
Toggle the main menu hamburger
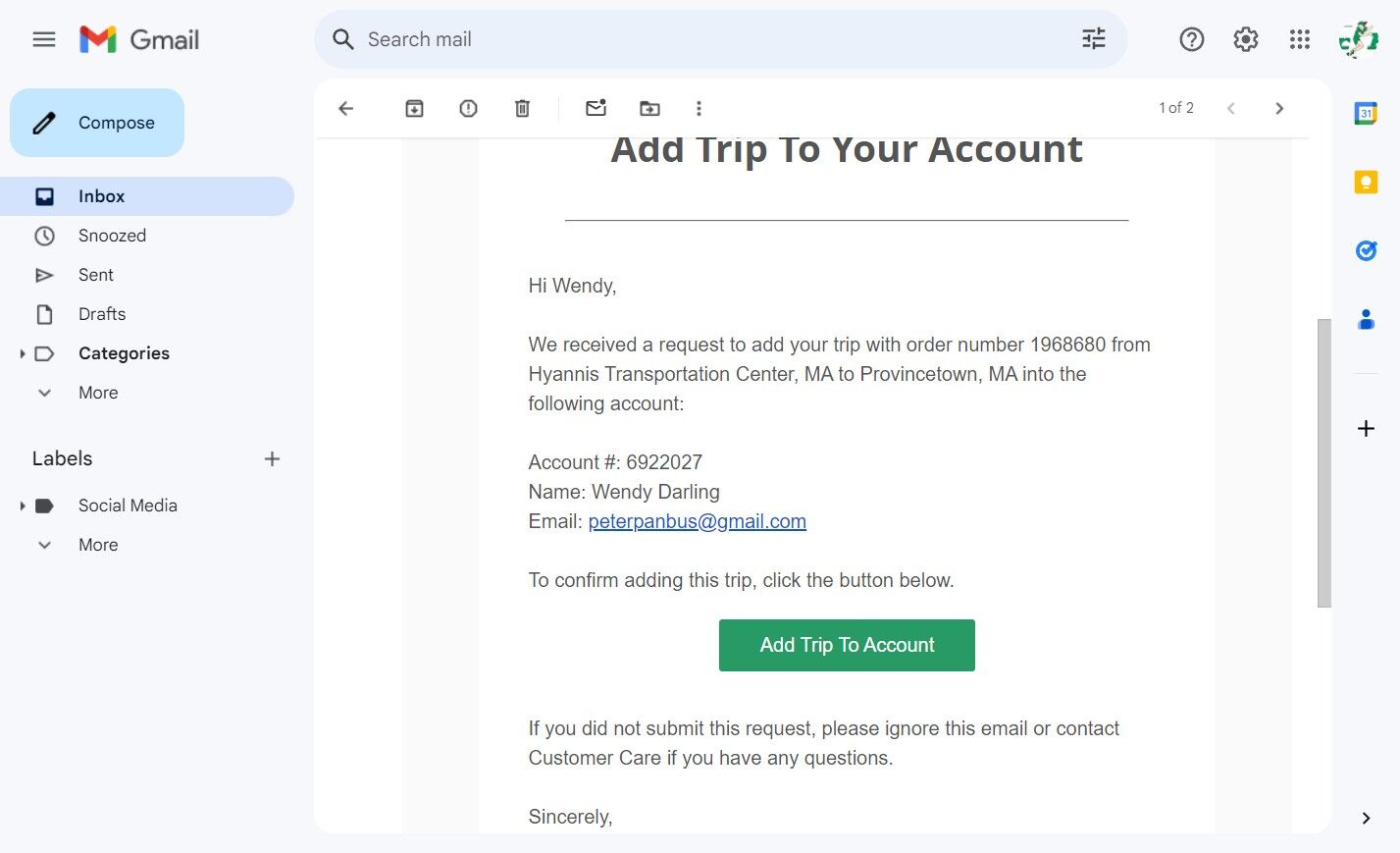tap(44, 39)
